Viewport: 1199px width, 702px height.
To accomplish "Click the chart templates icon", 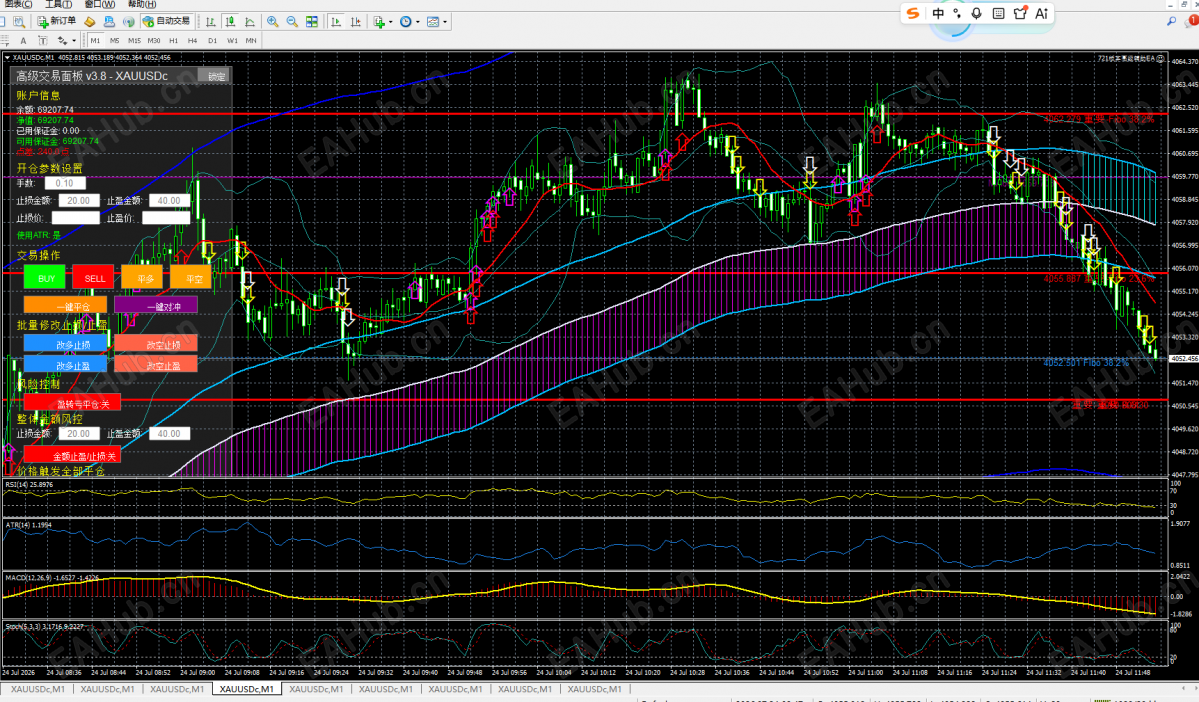I will [x=433, y=21].
